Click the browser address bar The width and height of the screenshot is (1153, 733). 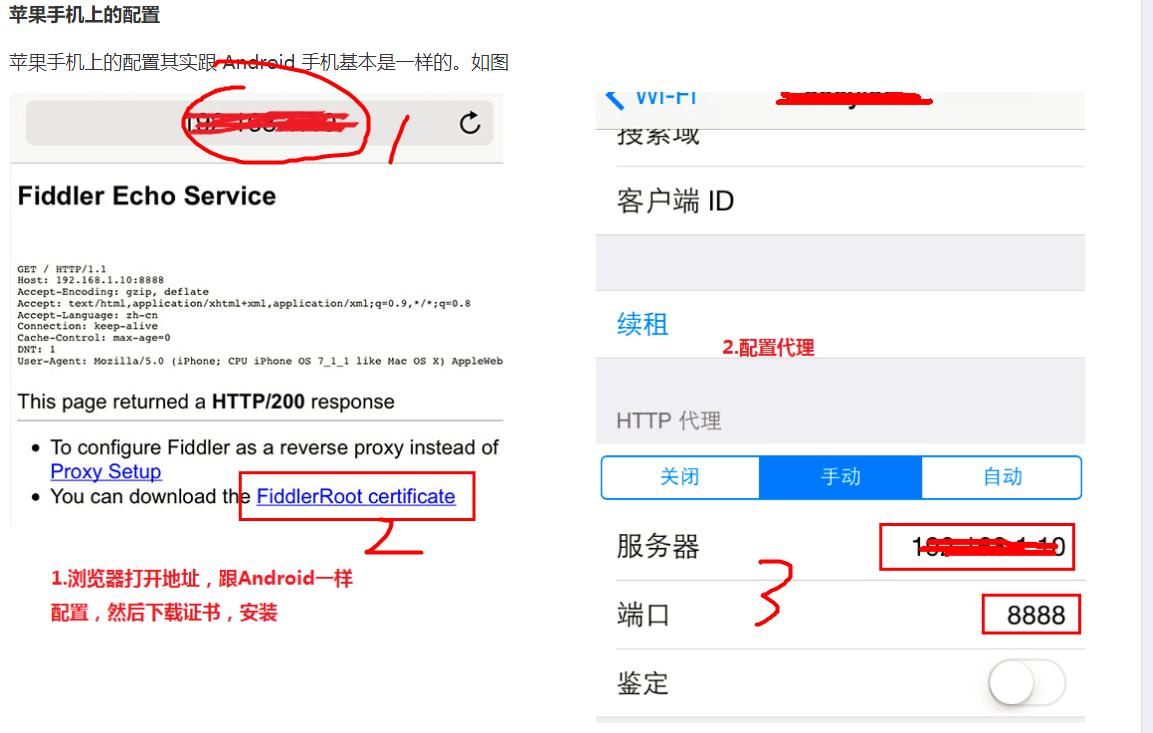(259, 123)
